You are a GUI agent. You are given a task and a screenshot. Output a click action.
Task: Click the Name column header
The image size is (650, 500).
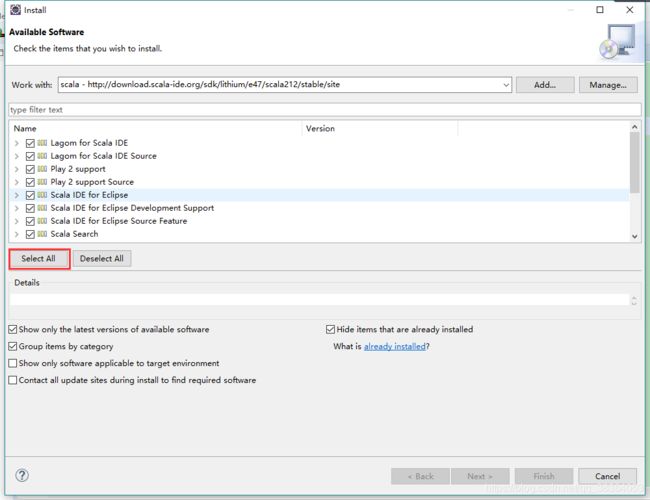pyautogui.click(x=155, y=129)
